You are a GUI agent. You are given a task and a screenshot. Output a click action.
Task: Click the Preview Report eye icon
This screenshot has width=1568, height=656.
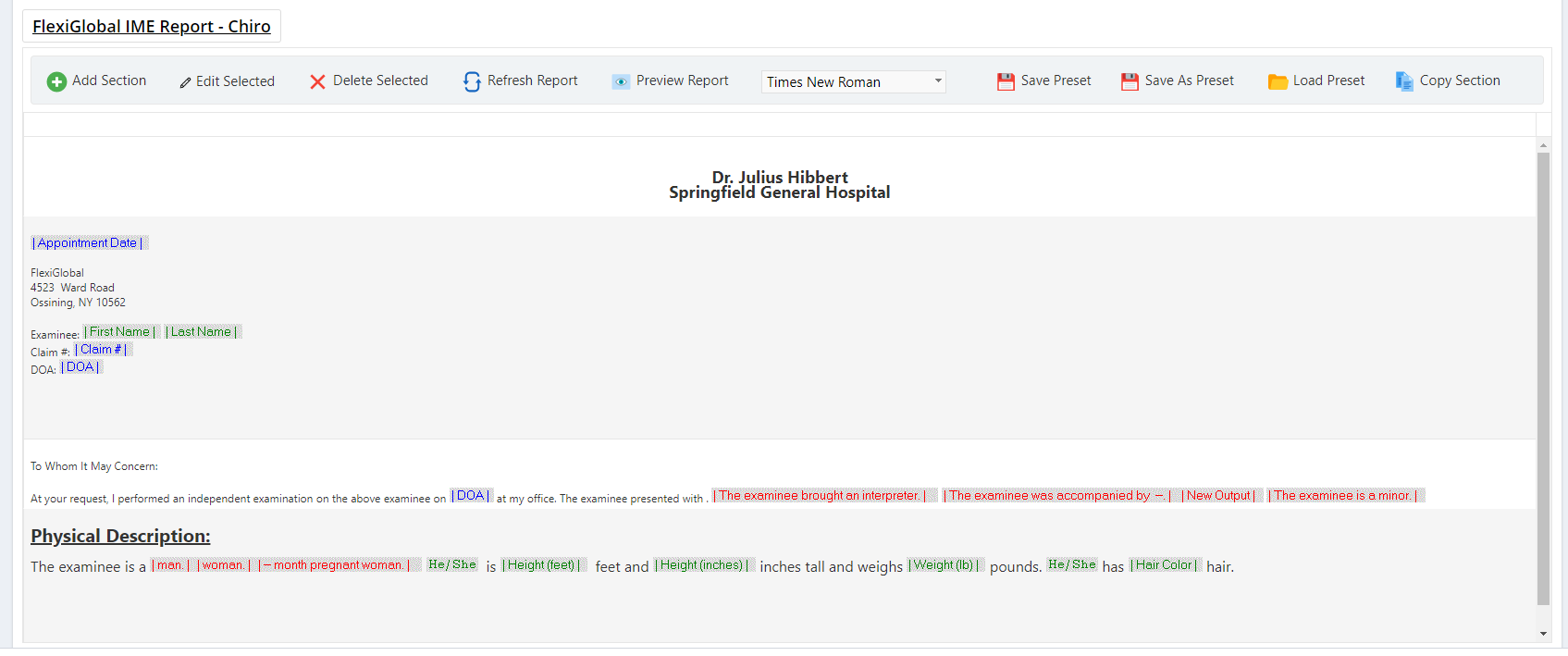point(621,82)
